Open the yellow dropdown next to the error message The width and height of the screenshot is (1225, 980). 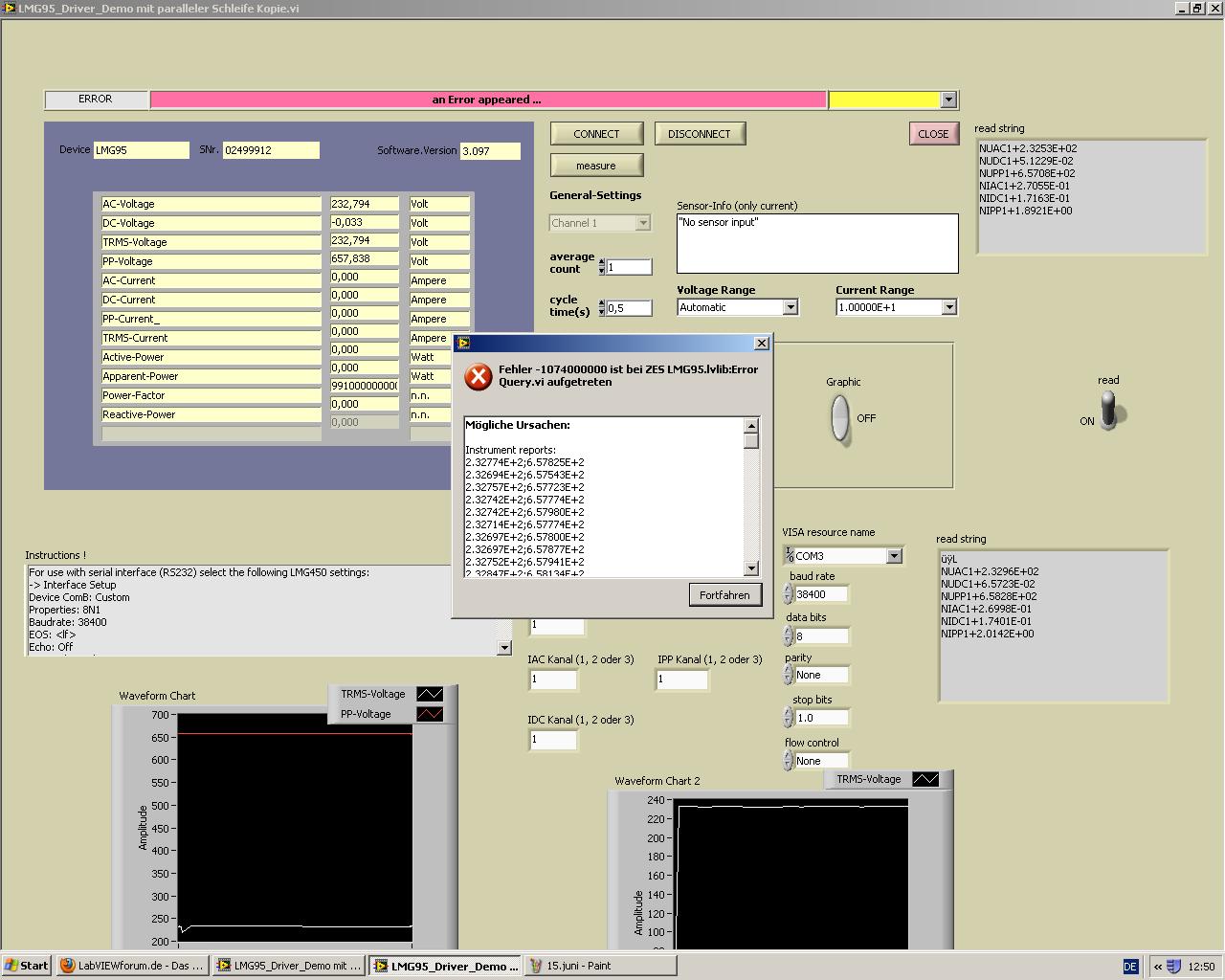[948, 100]
